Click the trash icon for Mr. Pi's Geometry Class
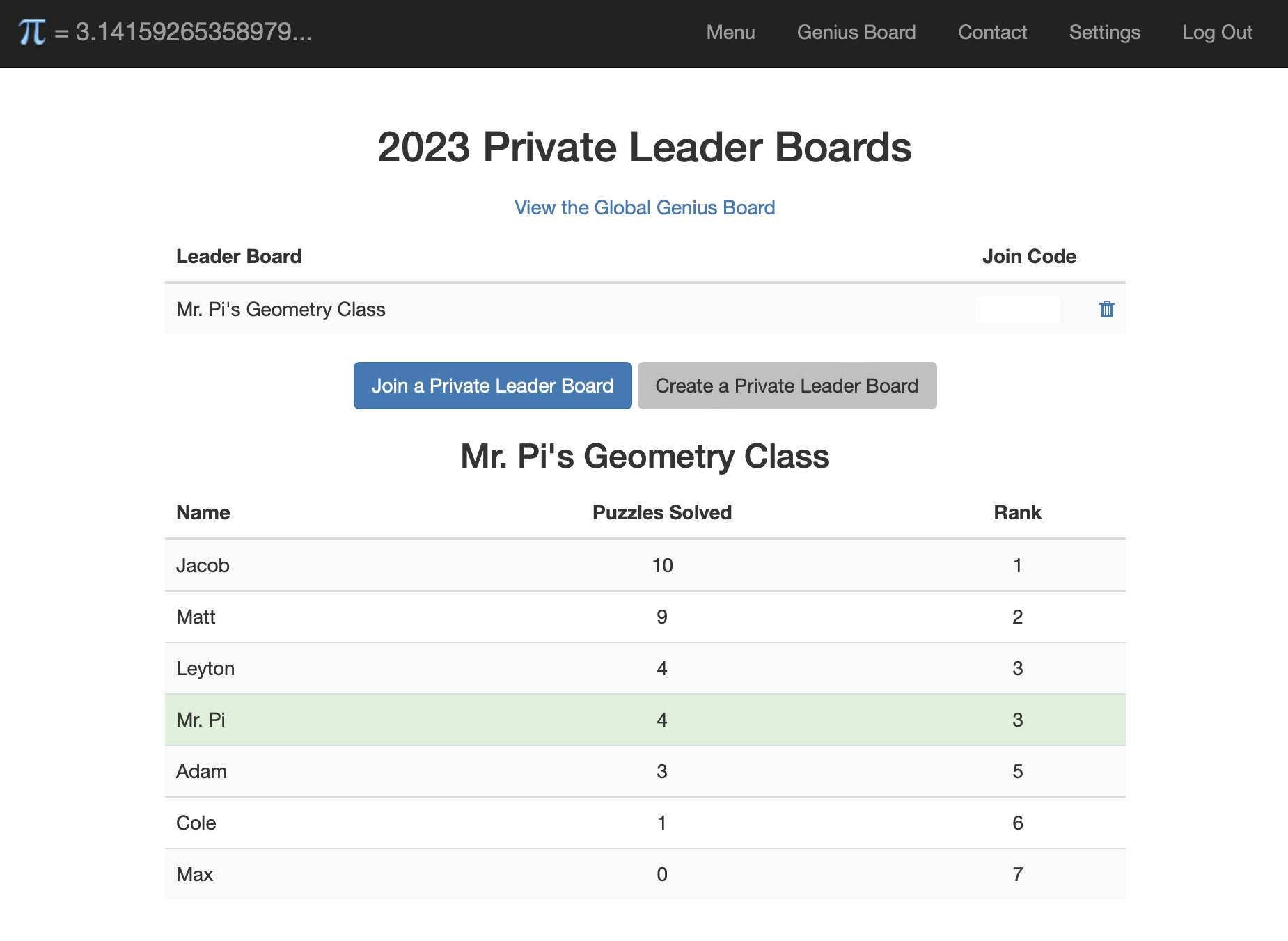 (1106, 309)
